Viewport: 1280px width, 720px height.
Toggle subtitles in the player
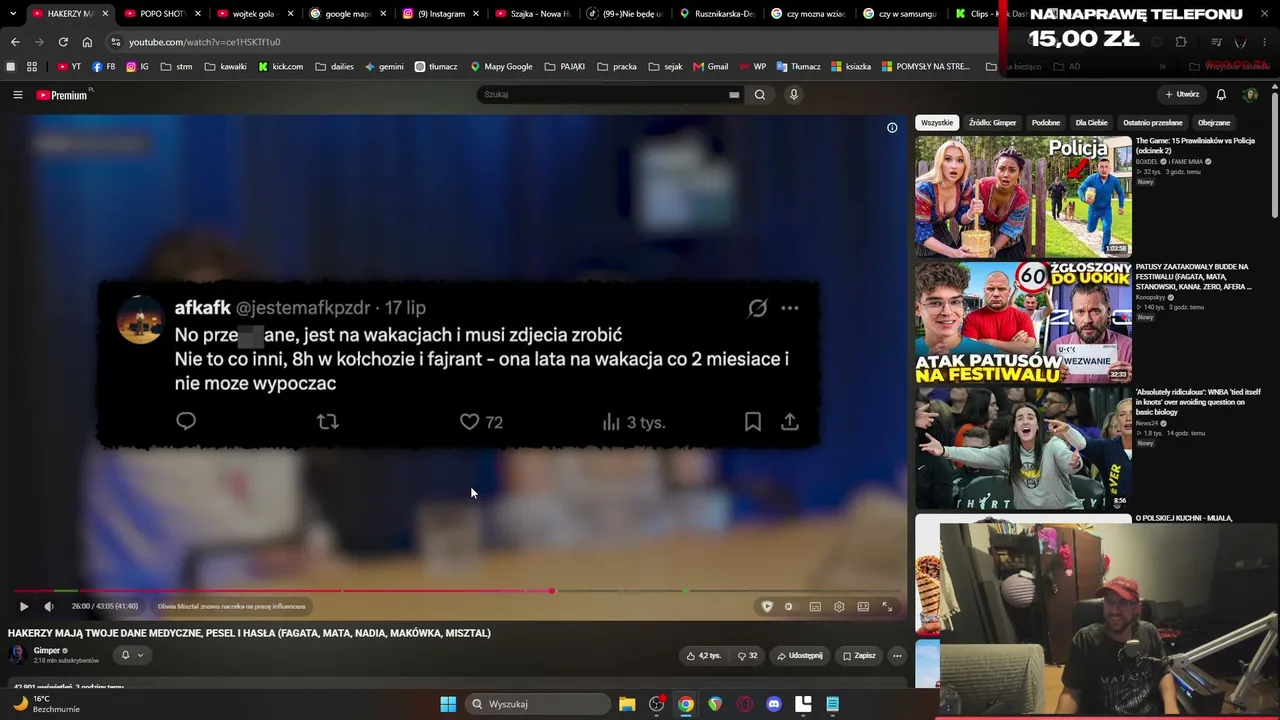coord(815,606)
